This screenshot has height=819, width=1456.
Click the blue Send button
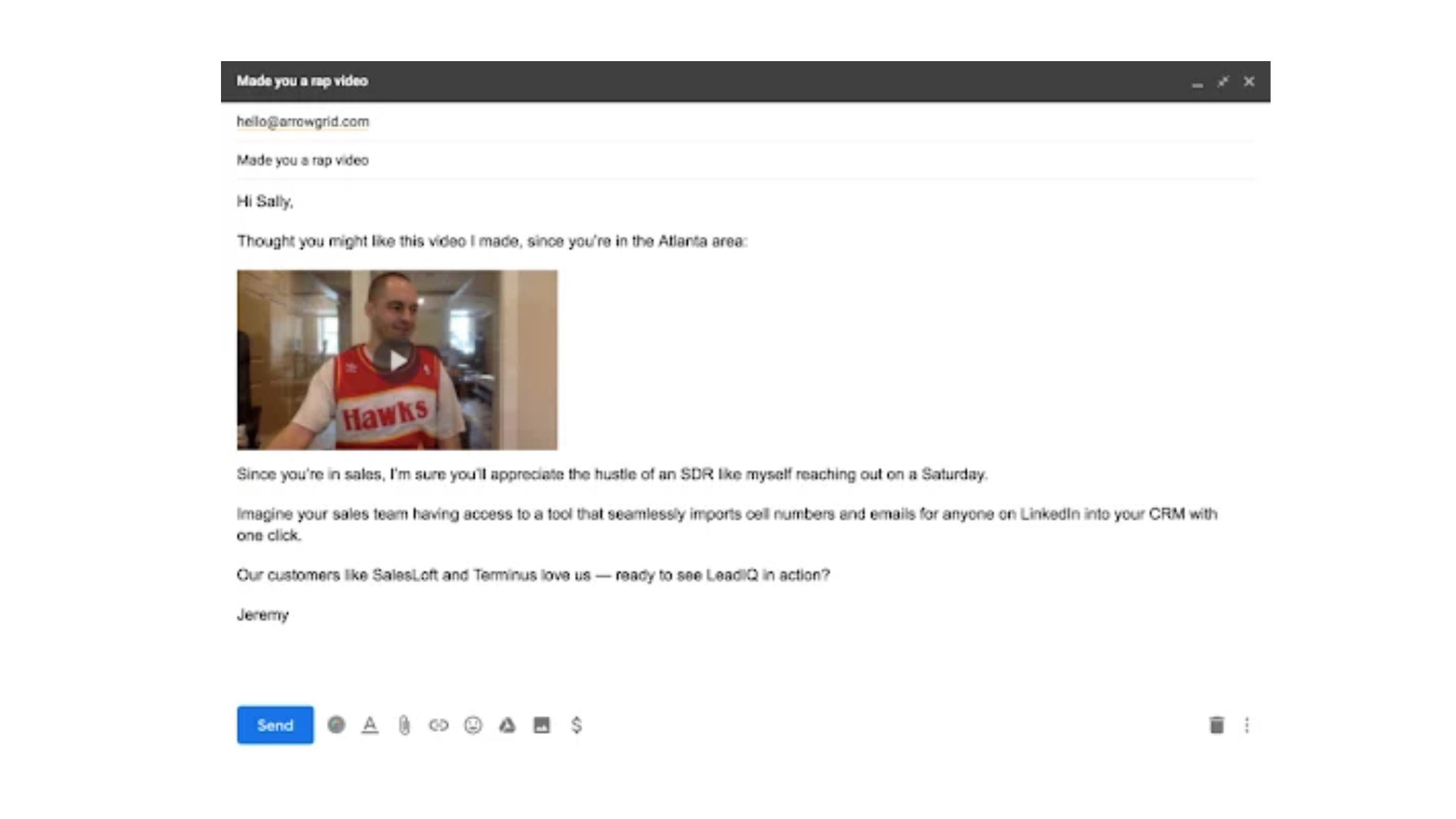[x=275, y=725]
